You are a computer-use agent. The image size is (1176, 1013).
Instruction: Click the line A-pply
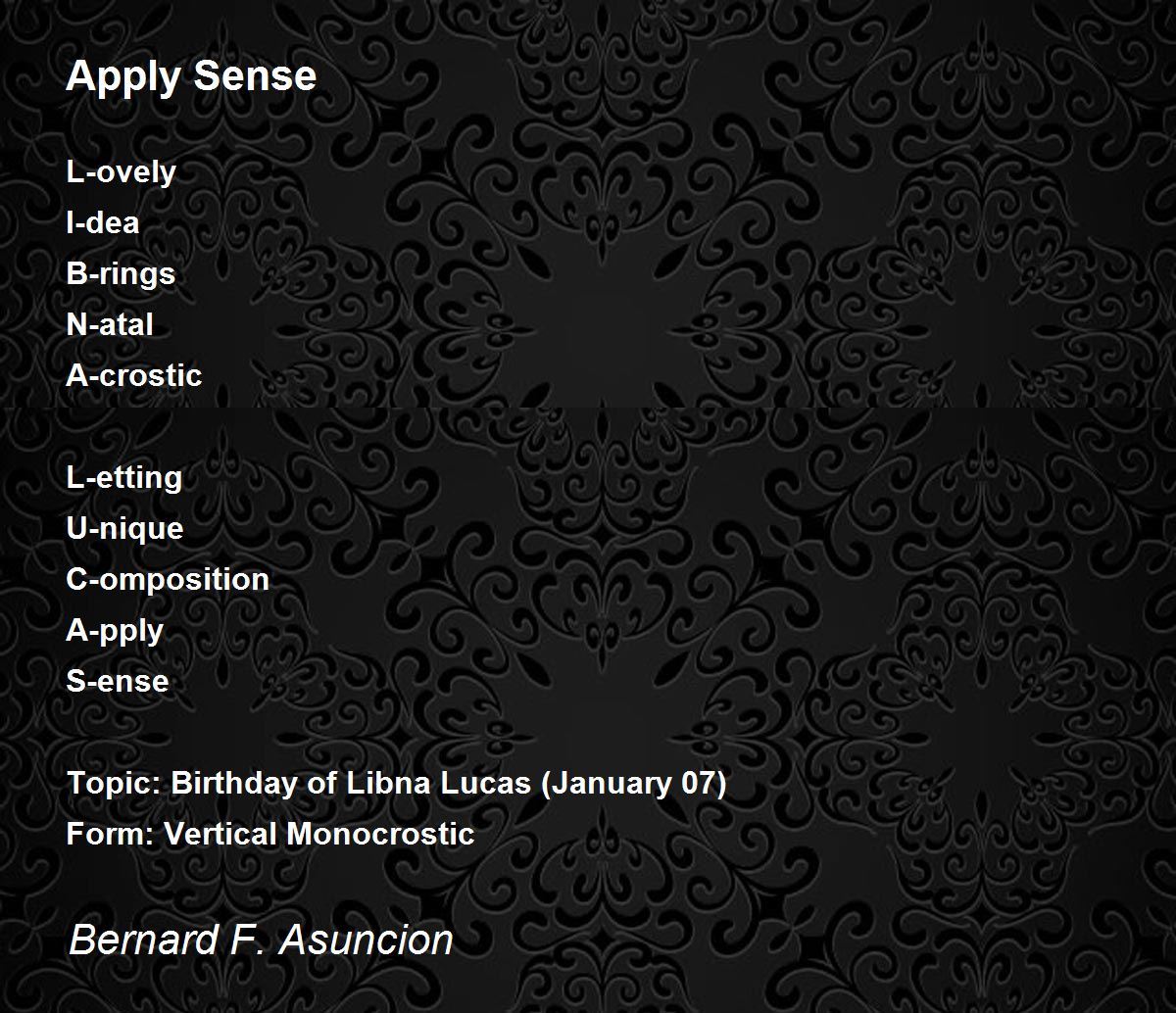(115, 631)
